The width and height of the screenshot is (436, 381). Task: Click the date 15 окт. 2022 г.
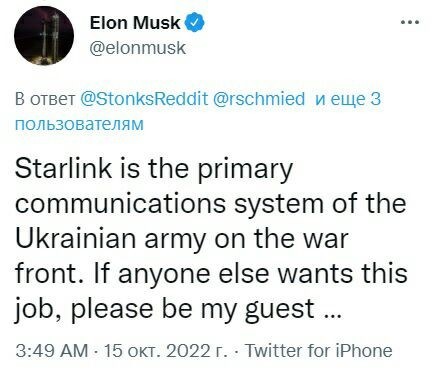167,351
